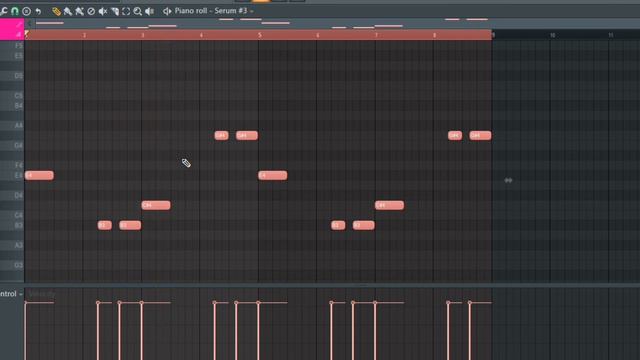Click the A4 piano key

(12, 125)
